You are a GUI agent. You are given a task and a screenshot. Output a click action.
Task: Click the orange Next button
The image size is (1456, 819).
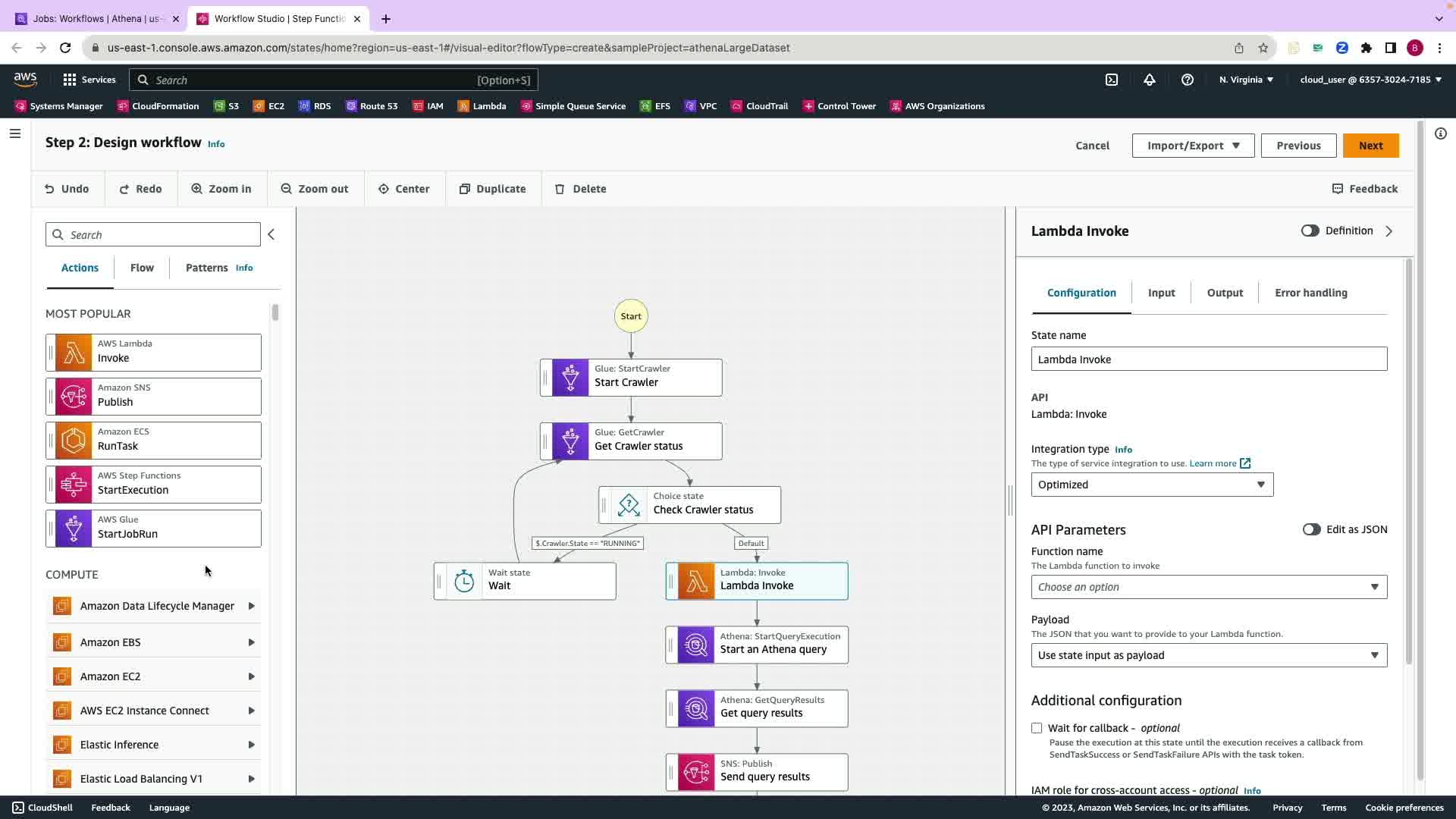[x=1370, y=146]
